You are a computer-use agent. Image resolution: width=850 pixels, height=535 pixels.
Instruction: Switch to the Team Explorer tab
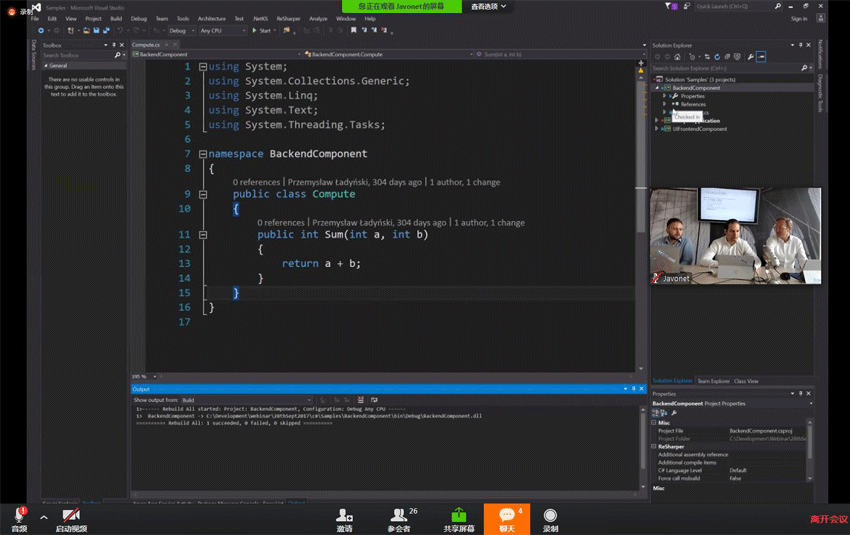713,382
